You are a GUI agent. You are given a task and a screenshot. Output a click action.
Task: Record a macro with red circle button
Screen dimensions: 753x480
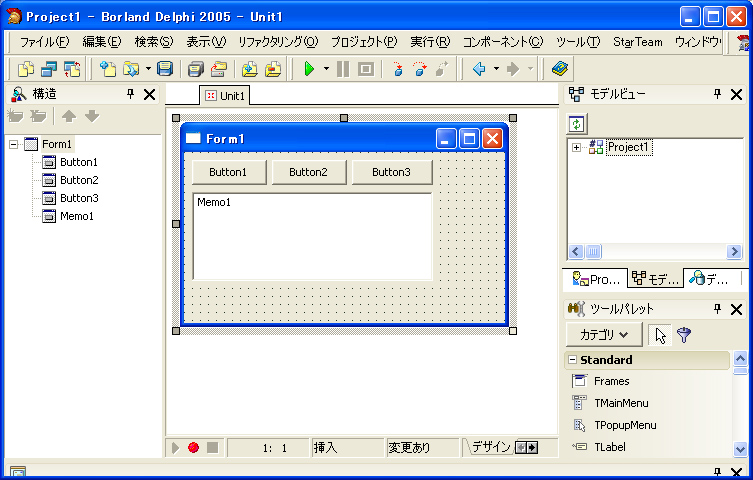[x=194, y=447]
